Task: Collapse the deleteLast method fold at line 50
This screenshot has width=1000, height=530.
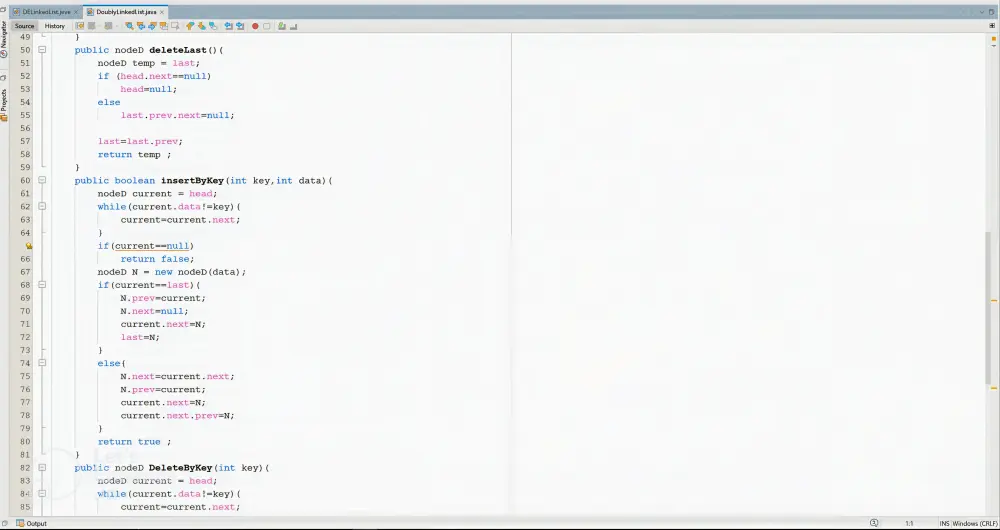Action: pos(42,50)
